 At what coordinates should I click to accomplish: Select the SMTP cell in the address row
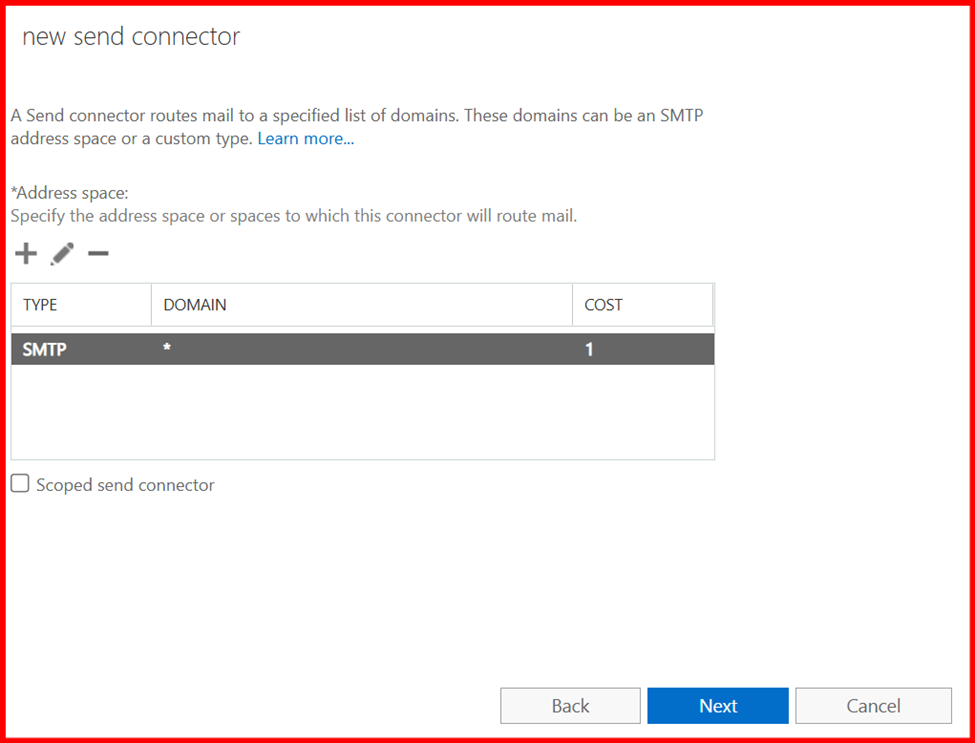(x=45, y=349)
